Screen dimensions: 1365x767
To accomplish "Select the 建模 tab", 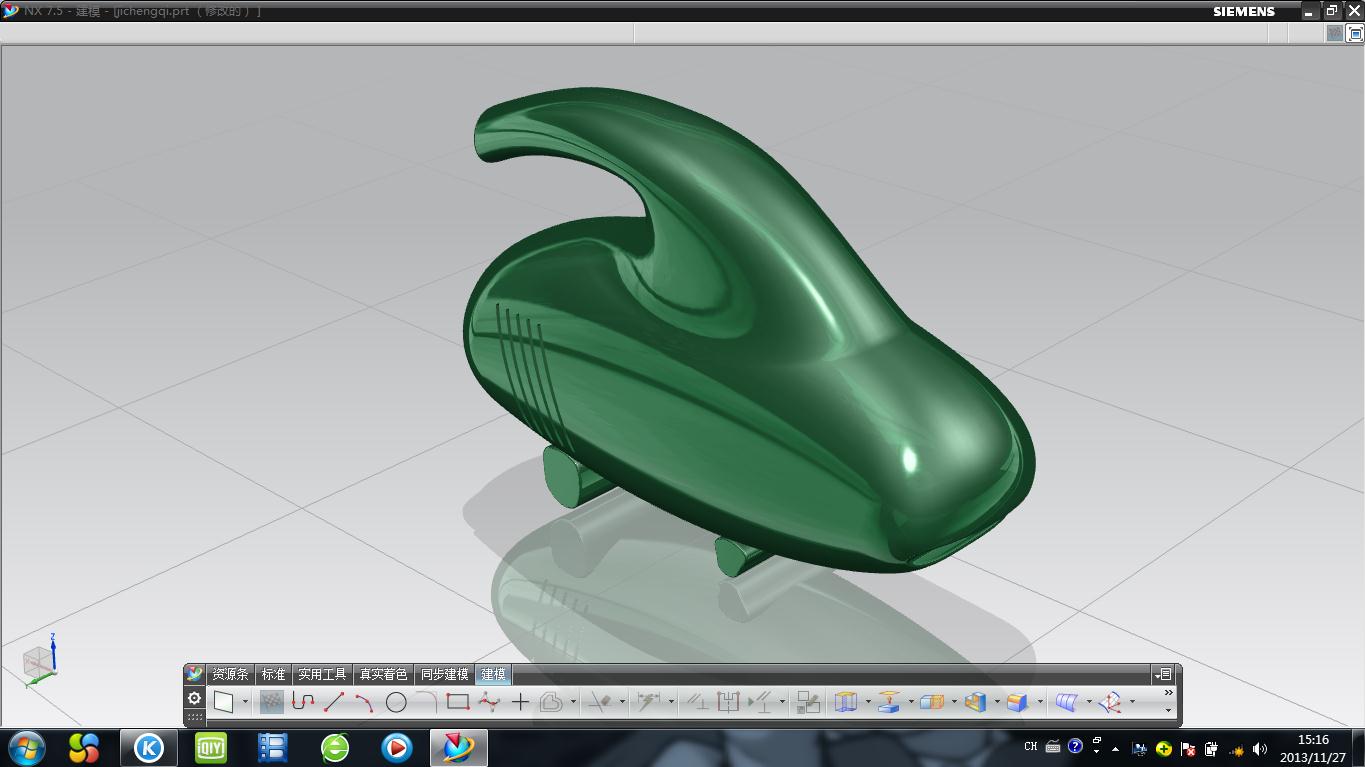I will pos(494,674).
